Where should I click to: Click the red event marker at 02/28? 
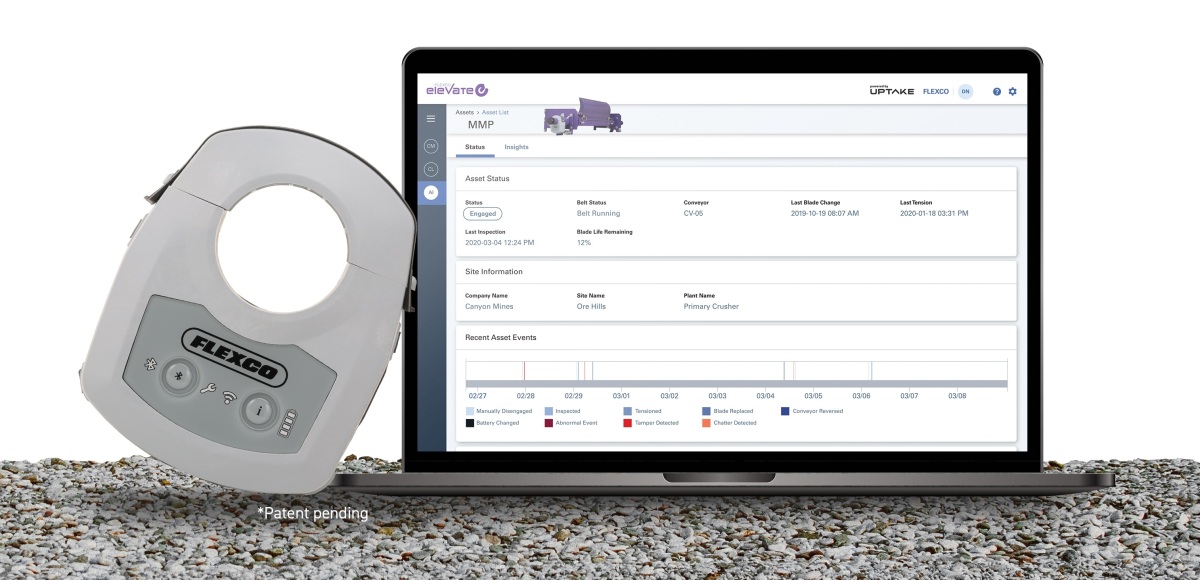point(524,370)
